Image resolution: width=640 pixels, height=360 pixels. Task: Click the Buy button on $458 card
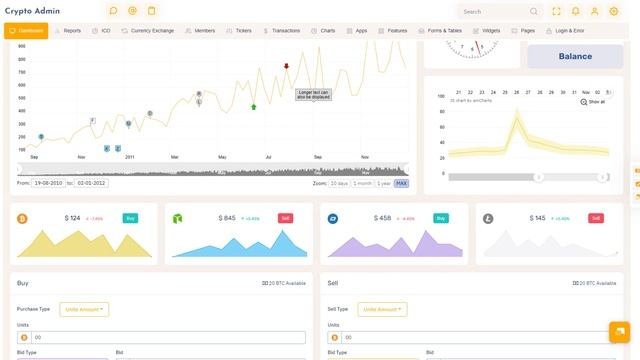point(441,218)
